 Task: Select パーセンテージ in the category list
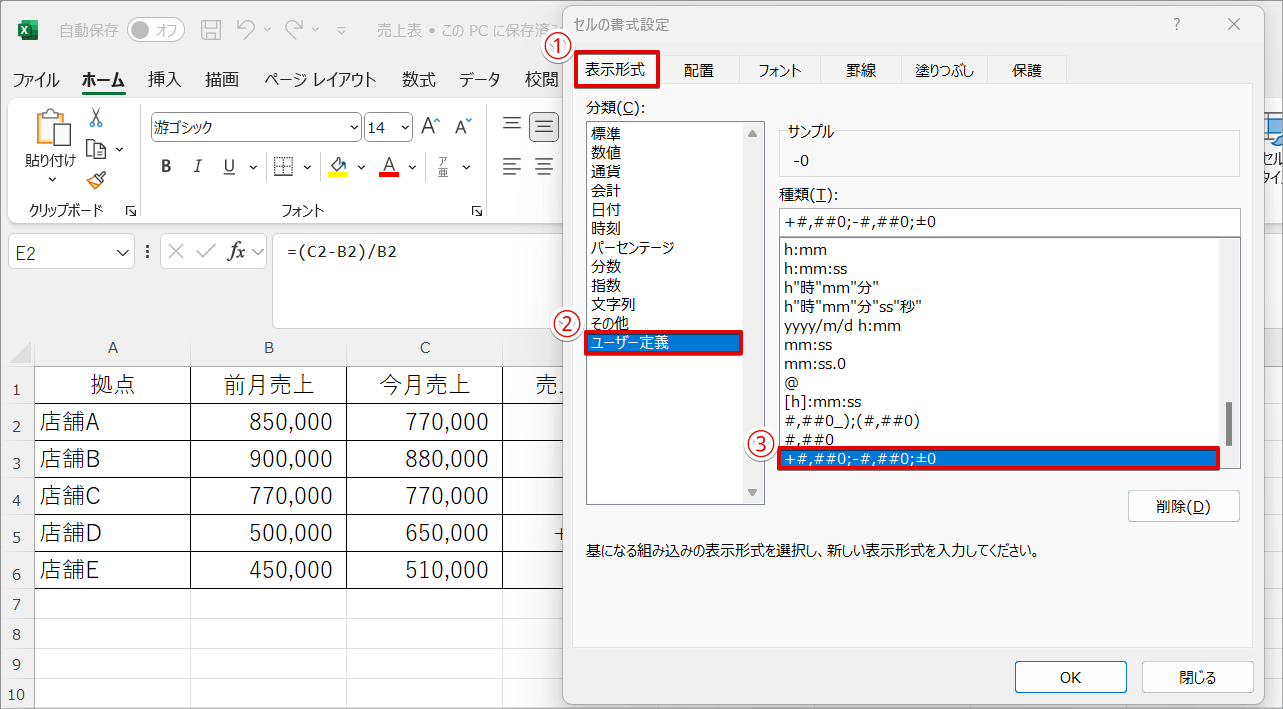pyautogui.click(x=633, y=247)
